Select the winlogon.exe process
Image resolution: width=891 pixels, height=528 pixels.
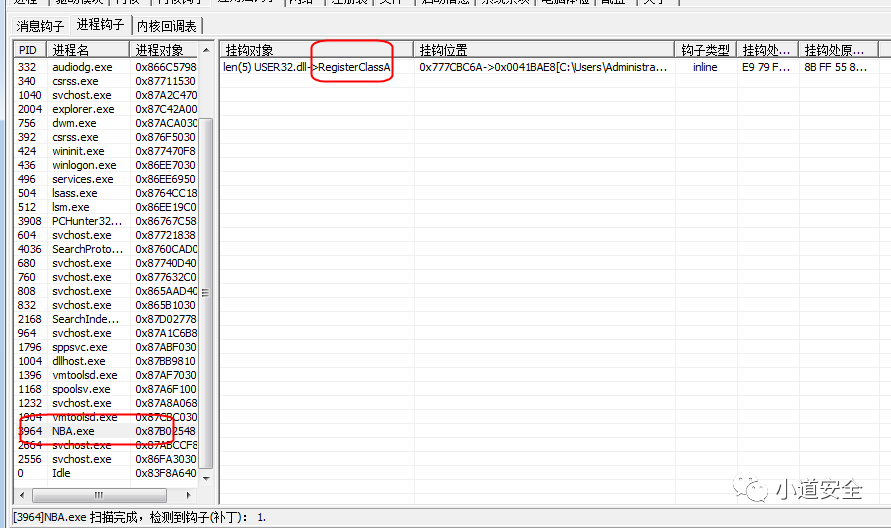[106, 165]
